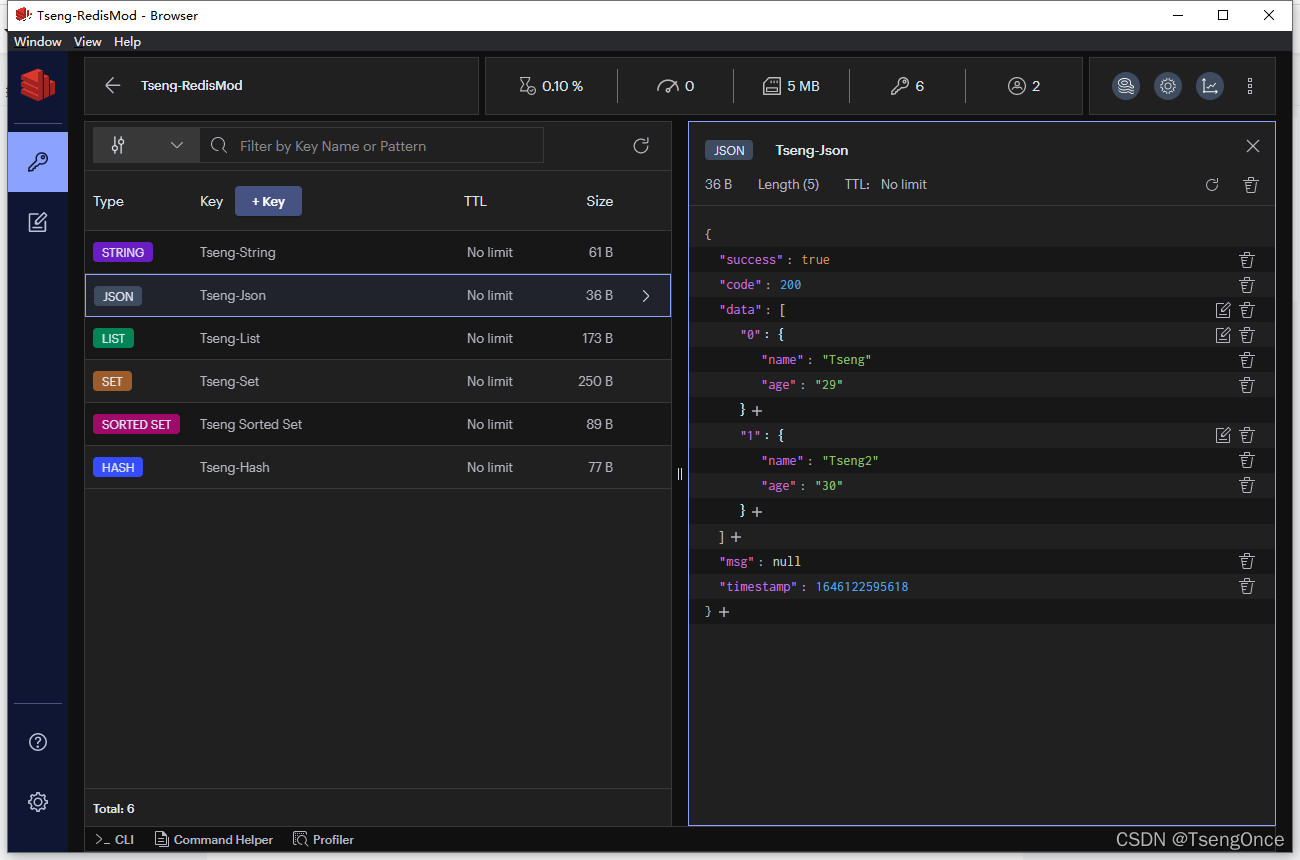Expand the collapsed root JSON node with plus

(724, 611)
